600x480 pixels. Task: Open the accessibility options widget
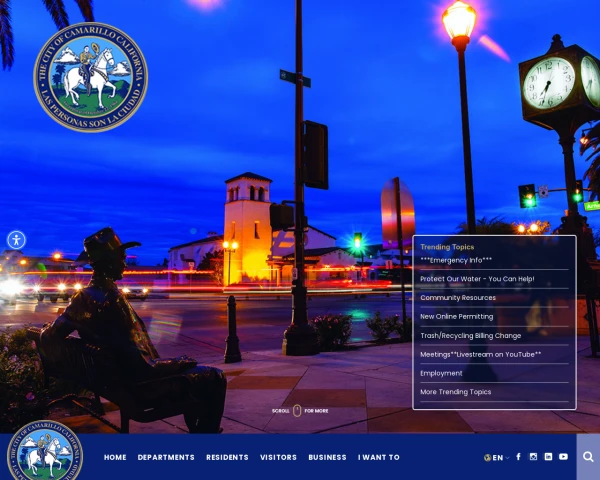(x=16, y=240)
